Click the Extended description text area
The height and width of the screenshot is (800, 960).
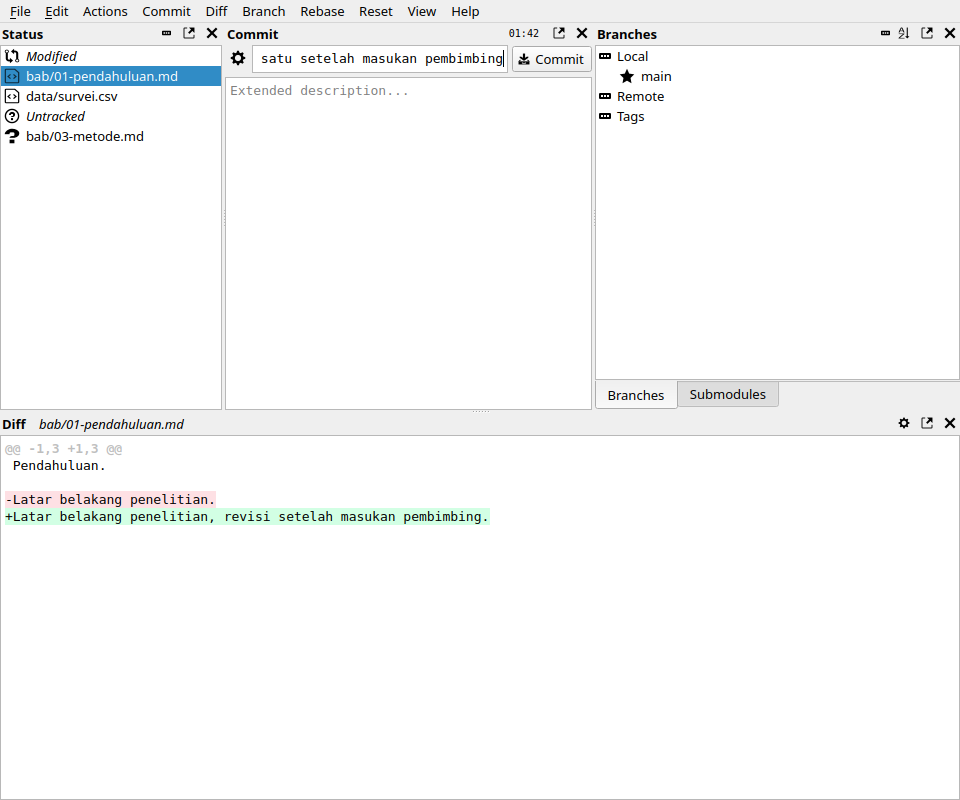click(408, 243)
